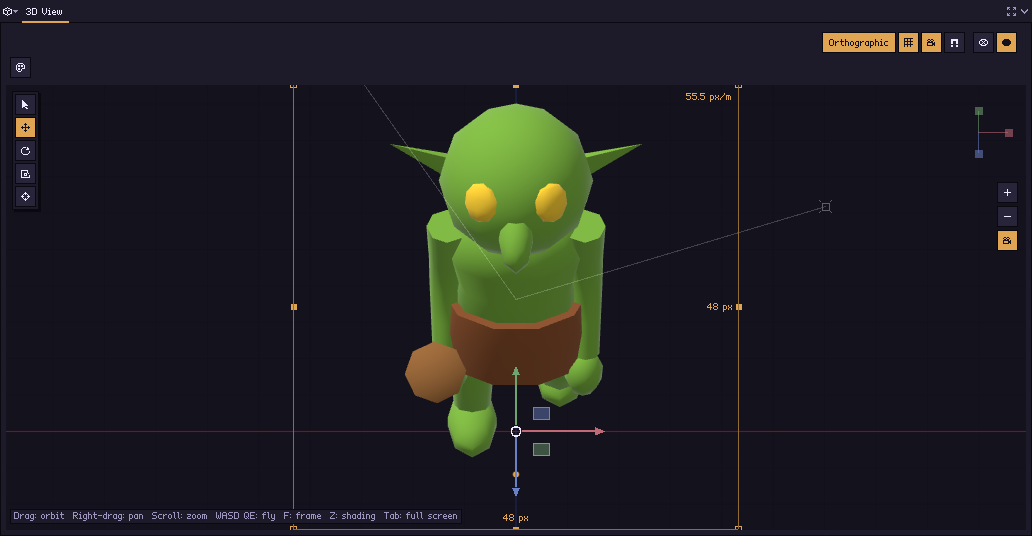Select the 3D View tab
The height and width of the screenshot is (536, 1032).
click(44, 11)
